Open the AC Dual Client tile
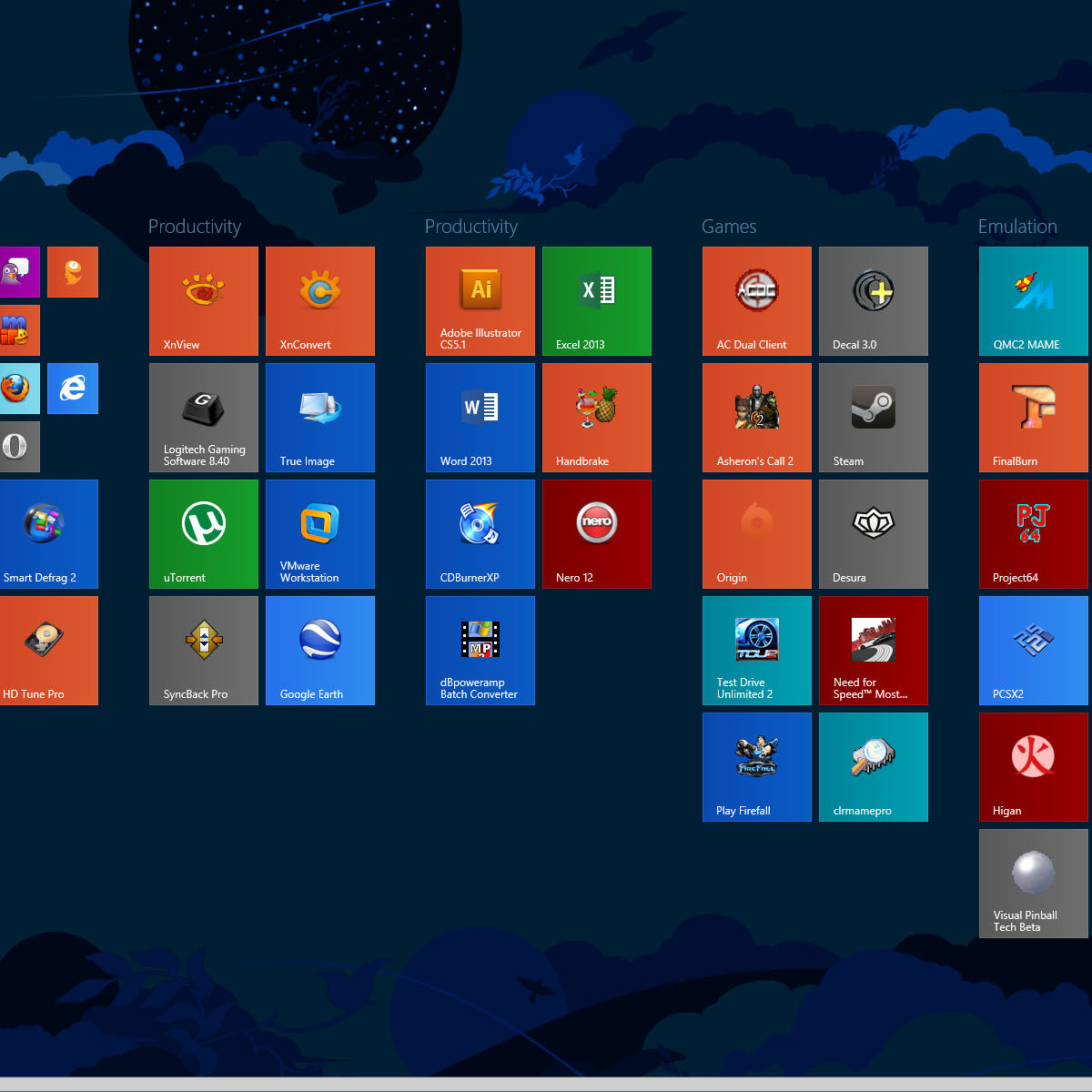The width and height of the screenshot is (1092, 1092). 757,301
